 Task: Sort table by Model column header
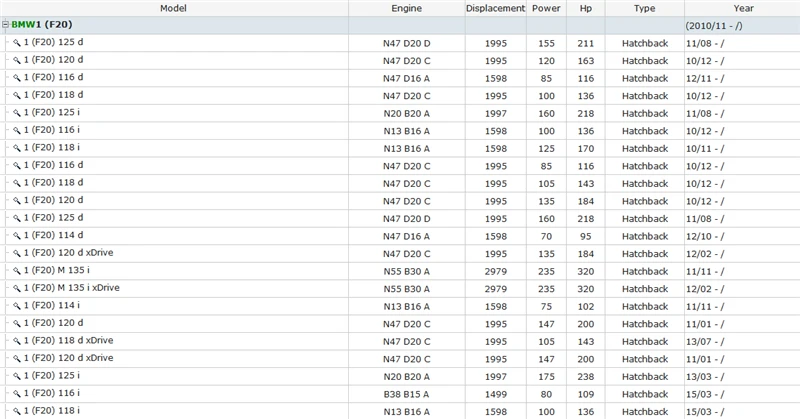click(x=173, y=8)
